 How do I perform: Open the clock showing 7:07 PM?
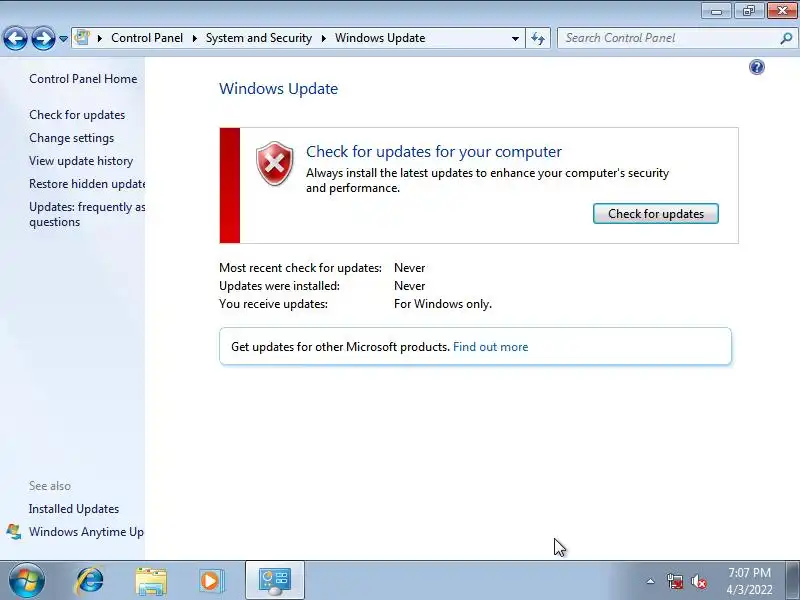click(749, 581)
